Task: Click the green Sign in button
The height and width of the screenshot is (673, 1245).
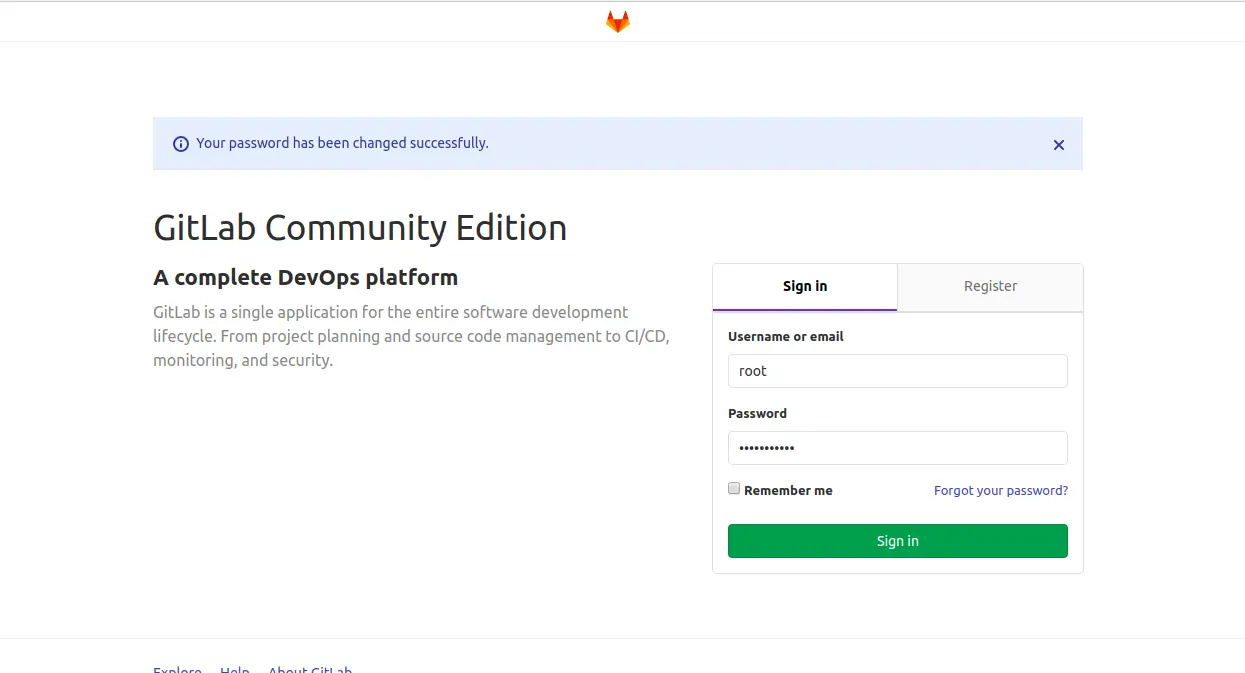Action: (x=898, y=541)
